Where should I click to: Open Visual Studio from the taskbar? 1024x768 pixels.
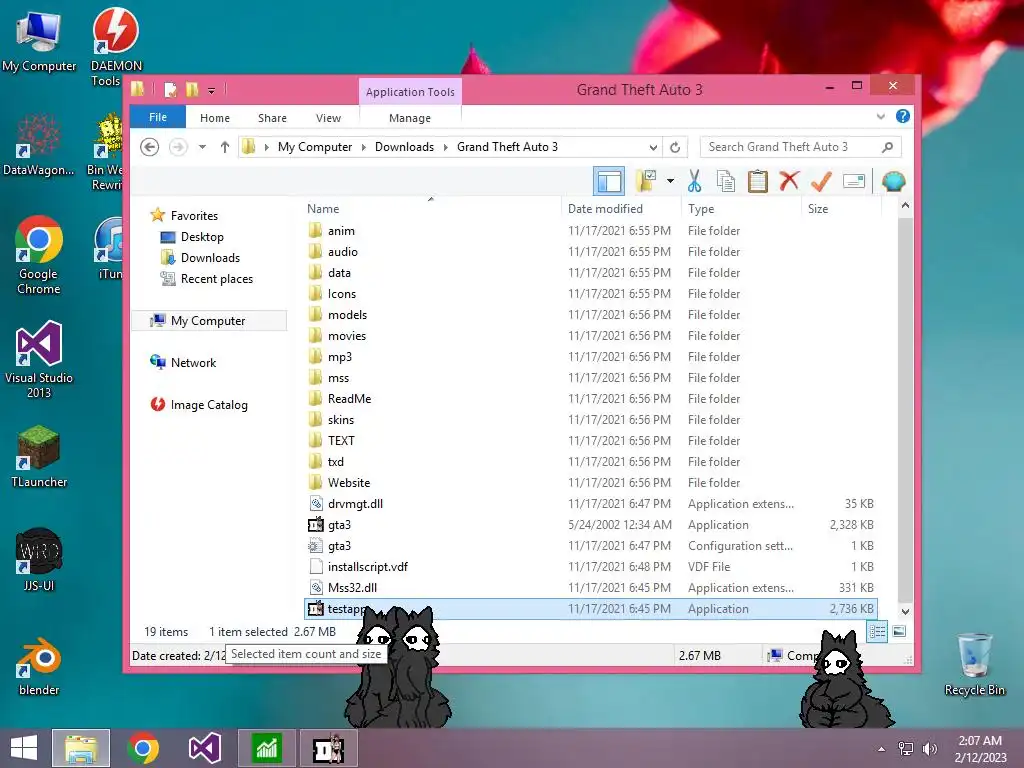coord(204,748)
